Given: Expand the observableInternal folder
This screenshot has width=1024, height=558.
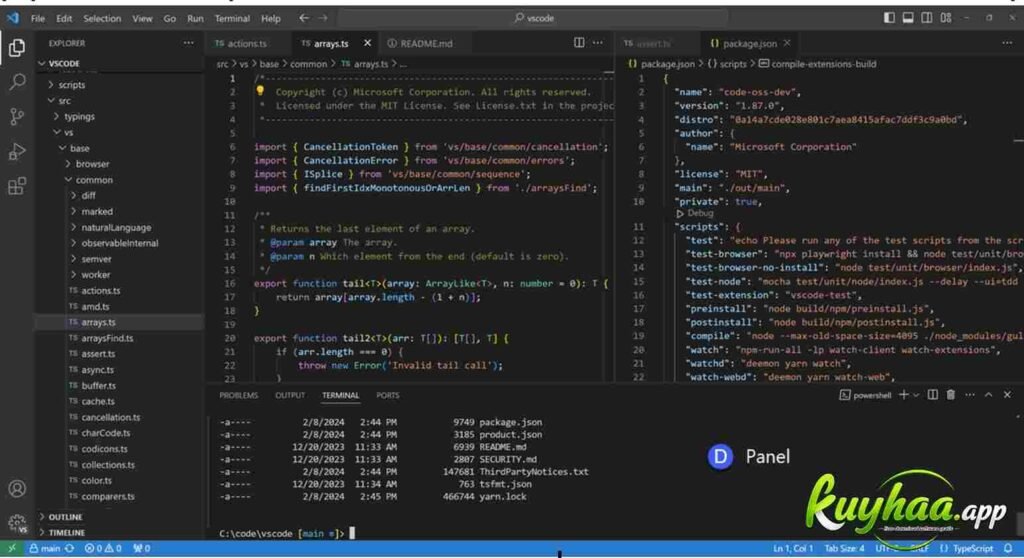Looking at the screenshot, I should (119, 243).
